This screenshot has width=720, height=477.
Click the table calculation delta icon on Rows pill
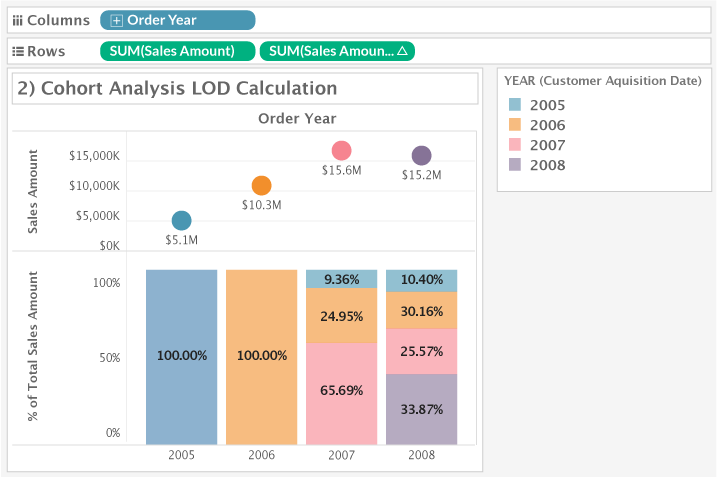[402, 51]
